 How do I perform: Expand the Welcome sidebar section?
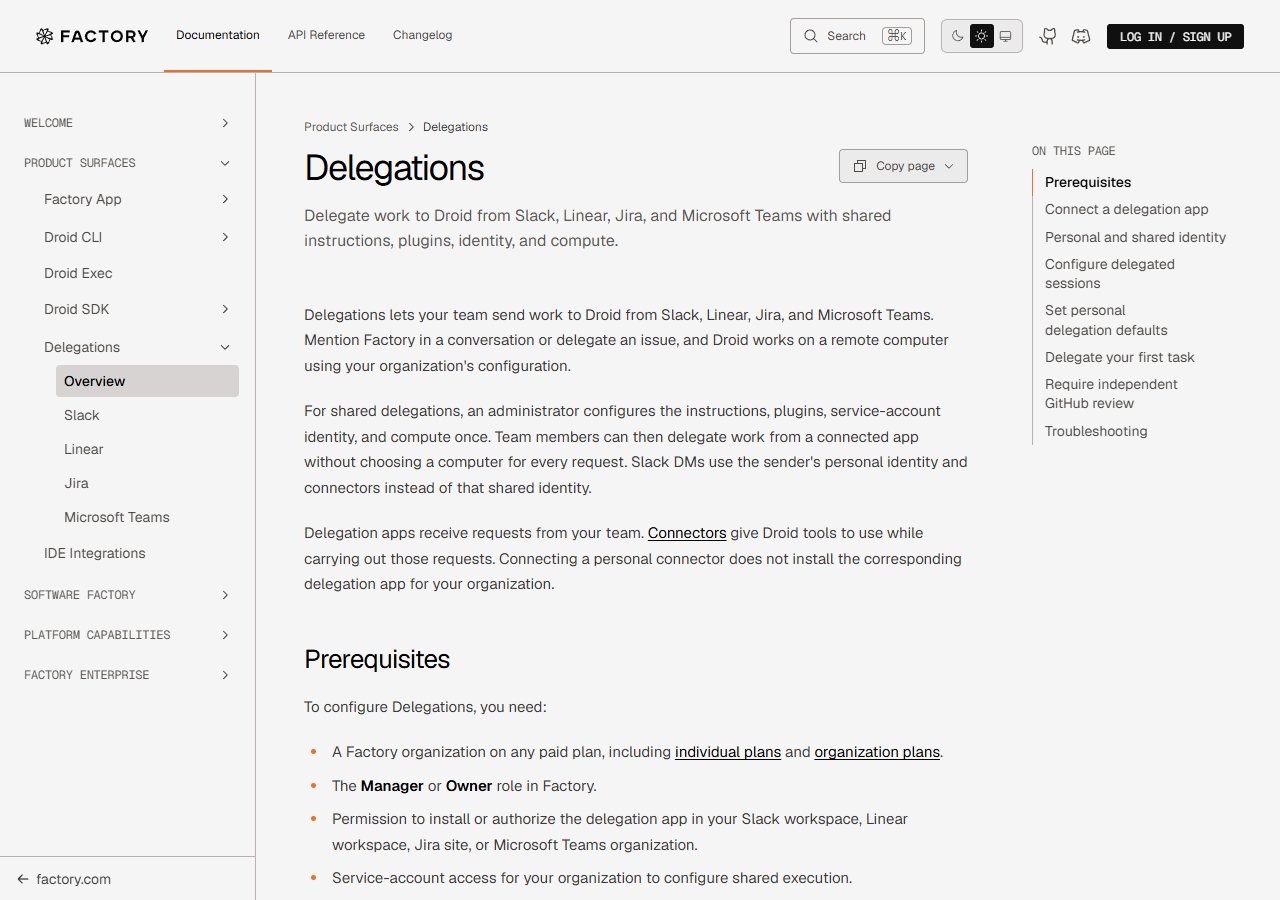click(x=128, y=123)
